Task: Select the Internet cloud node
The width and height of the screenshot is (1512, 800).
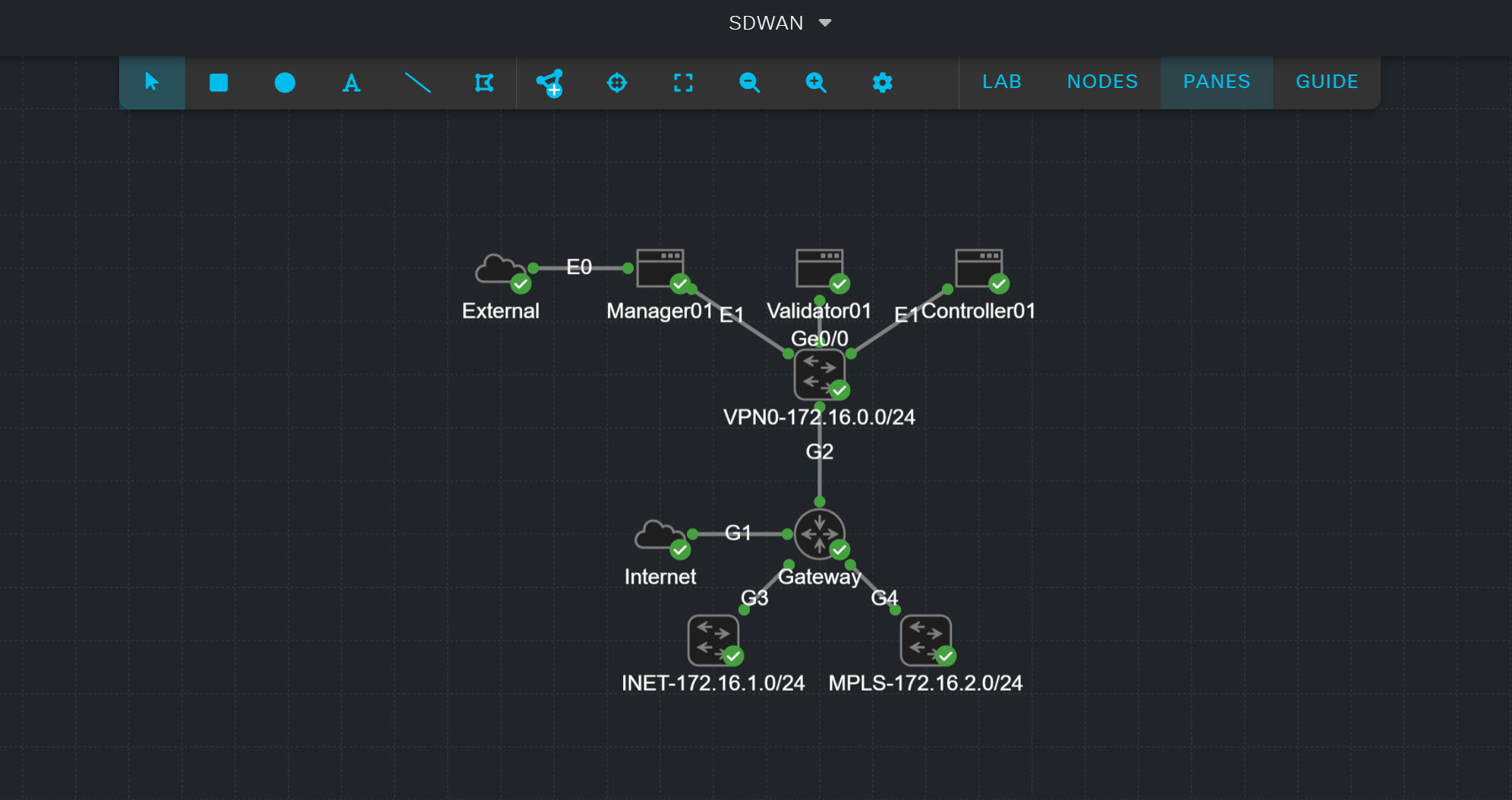Action: point(660,537)
